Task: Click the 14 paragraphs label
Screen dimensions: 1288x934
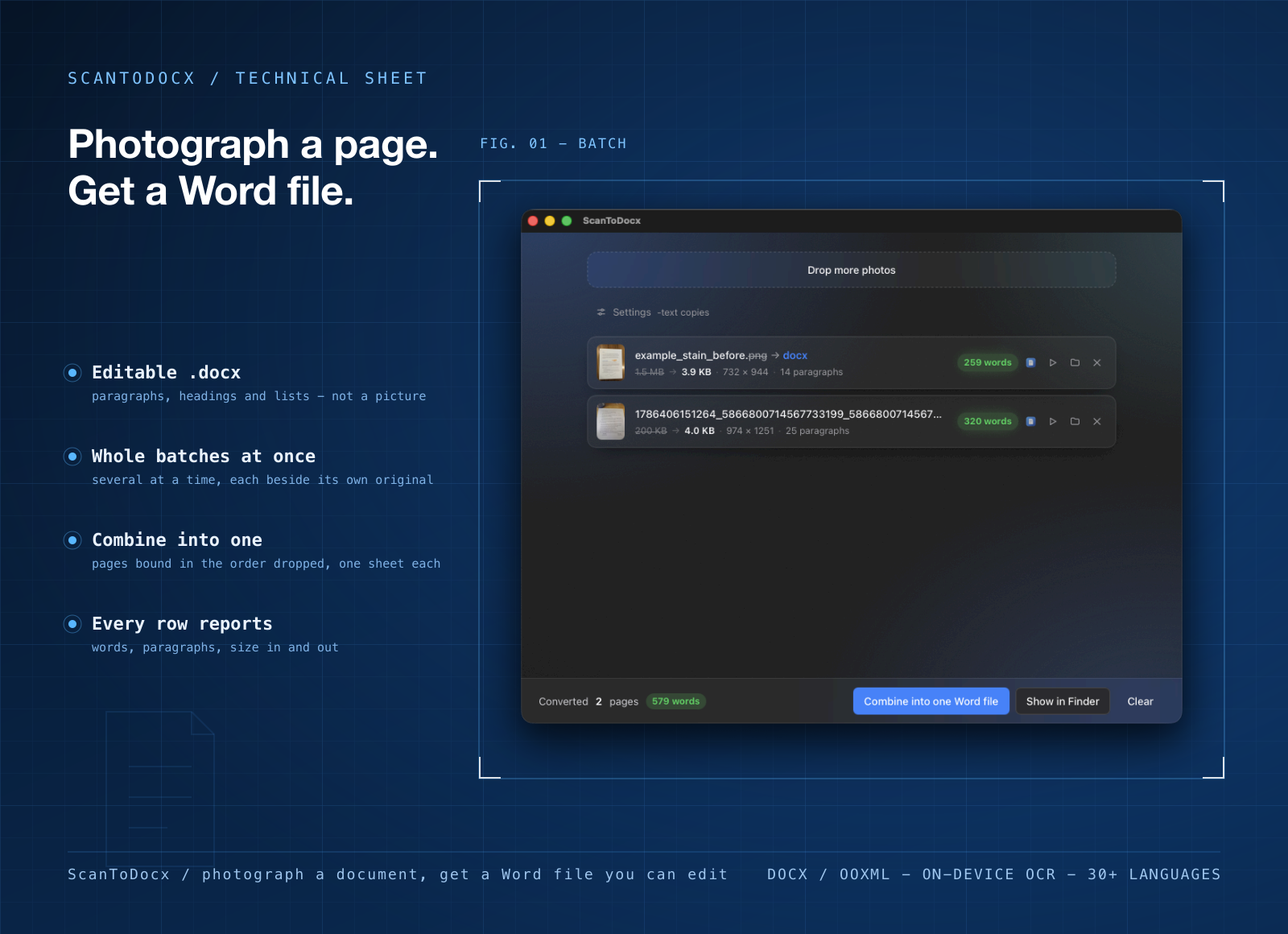Action: 811,372
